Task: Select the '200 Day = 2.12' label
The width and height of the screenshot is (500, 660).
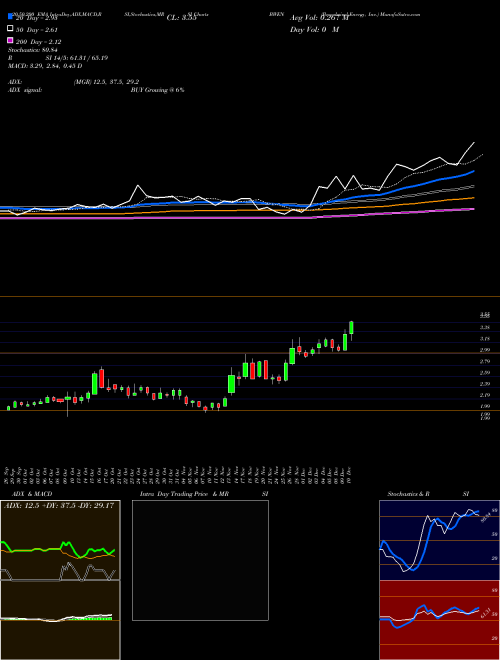Action: pos(38,42)
